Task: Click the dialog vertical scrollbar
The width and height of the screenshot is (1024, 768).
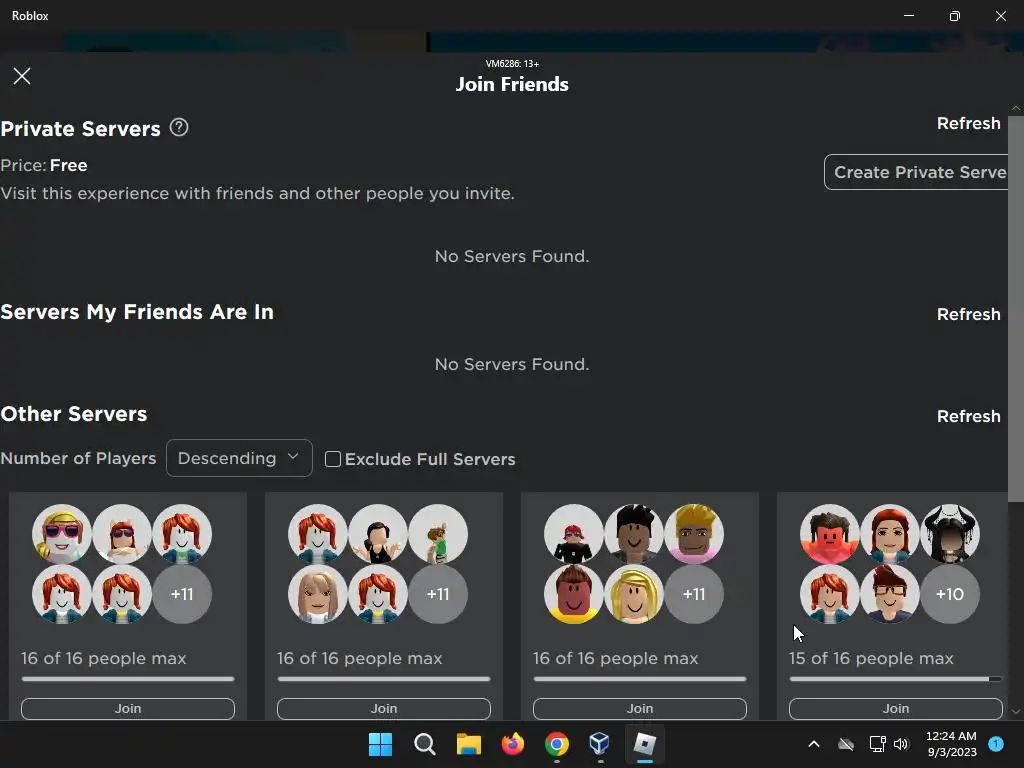Action: (1016, 309)
